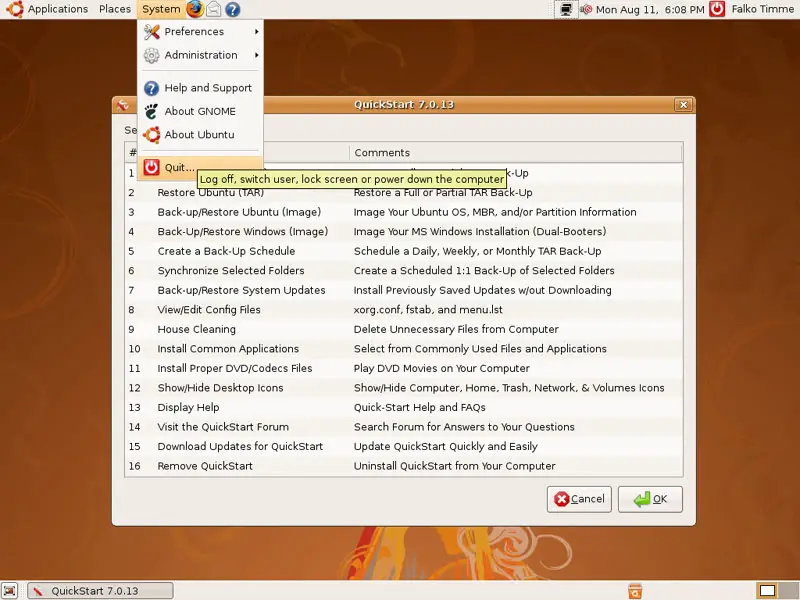This screenshot has width=800, height=600.
Task: Select row Synchronize Selected Folders
Action: click(x=404, y=270)
